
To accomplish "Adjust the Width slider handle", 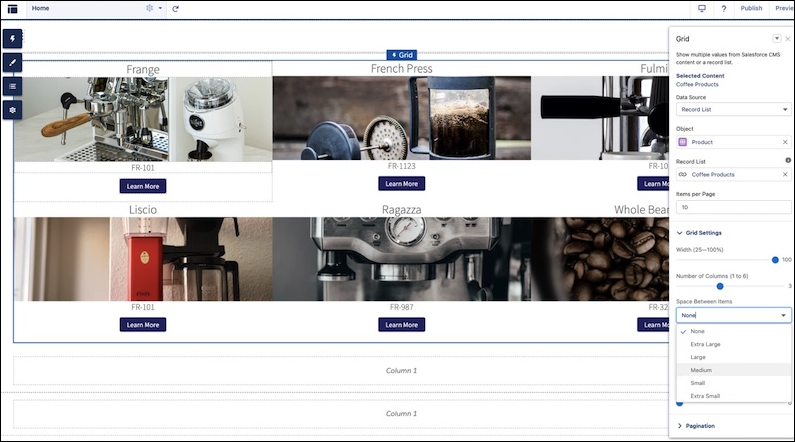I will [x=775, y=260].
